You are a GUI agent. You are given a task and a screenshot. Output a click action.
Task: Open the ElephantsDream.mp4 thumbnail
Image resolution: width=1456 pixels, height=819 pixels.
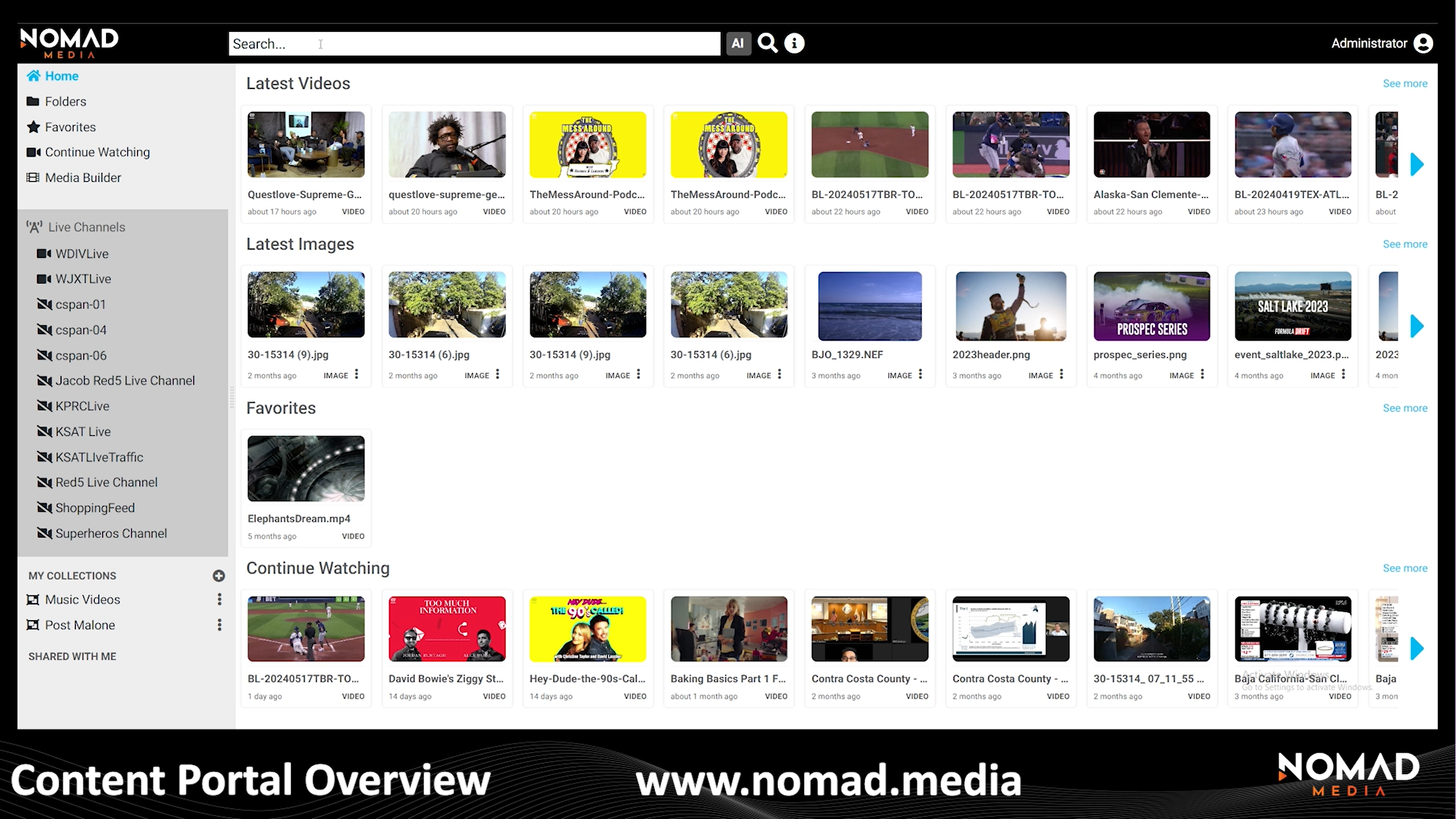click(306, 468)
